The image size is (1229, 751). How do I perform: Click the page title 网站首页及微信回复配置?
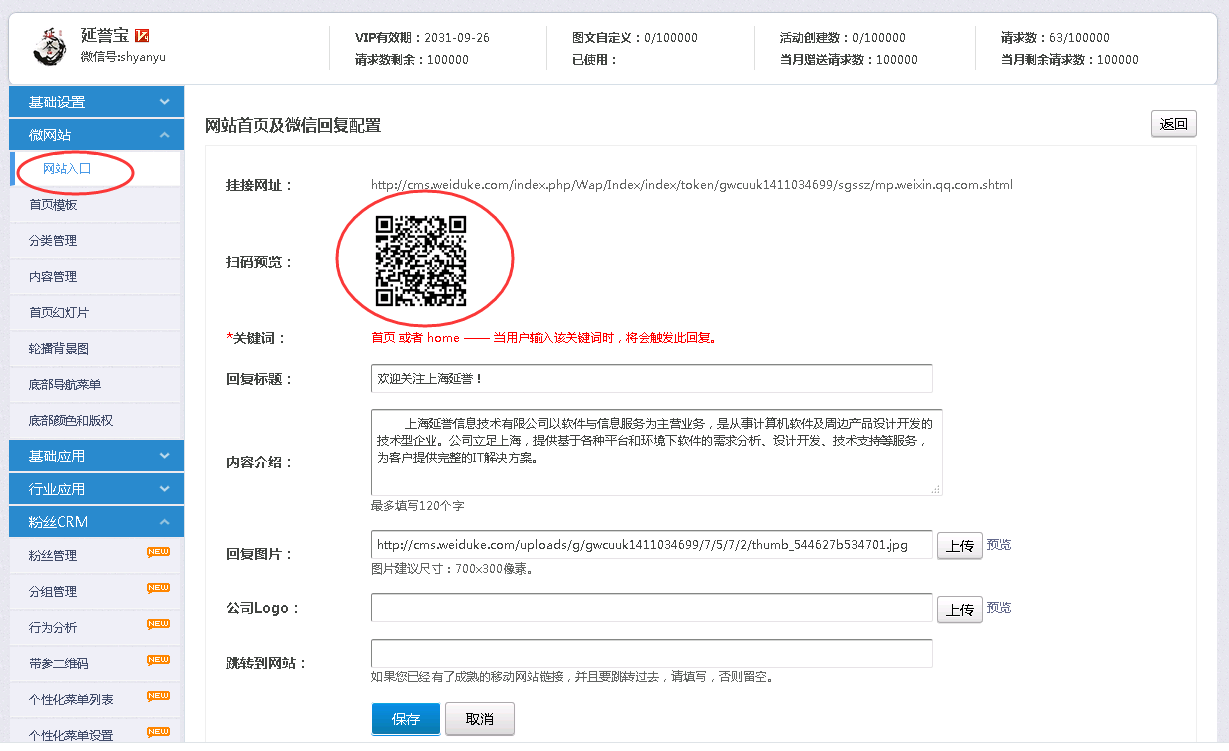[293, 126]
